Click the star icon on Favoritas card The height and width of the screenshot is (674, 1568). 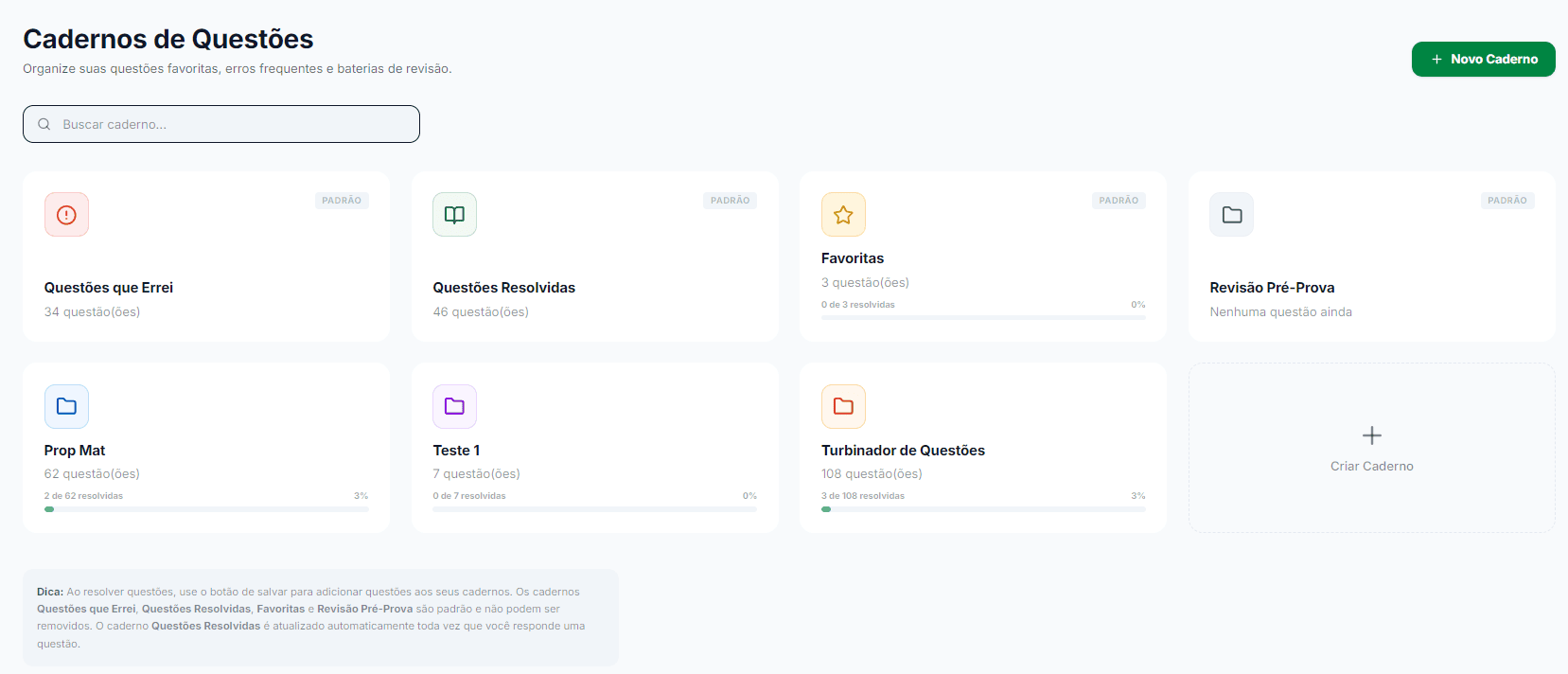843,215
